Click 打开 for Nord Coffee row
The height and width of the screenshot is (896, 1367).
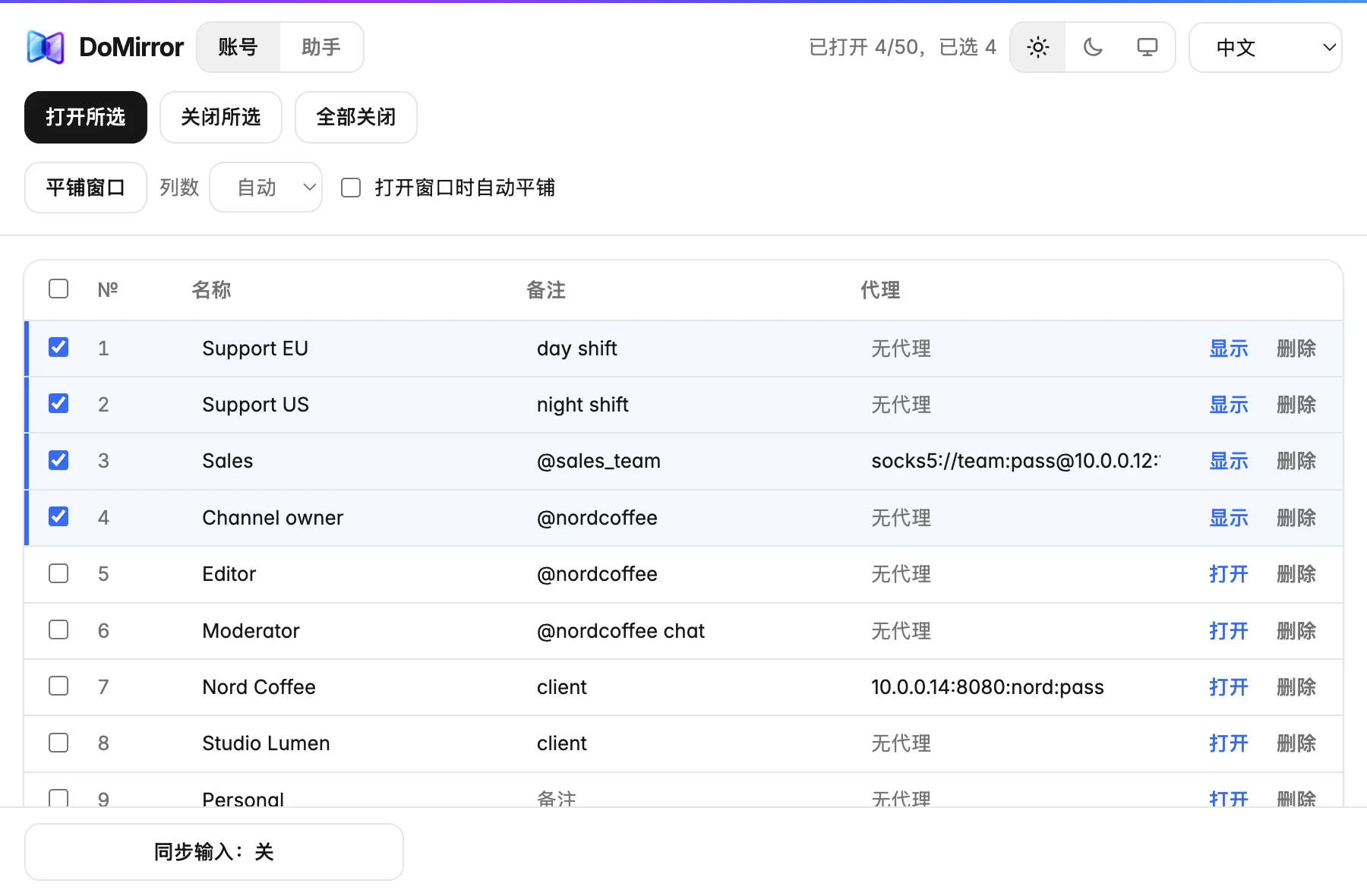[1229, 687]
